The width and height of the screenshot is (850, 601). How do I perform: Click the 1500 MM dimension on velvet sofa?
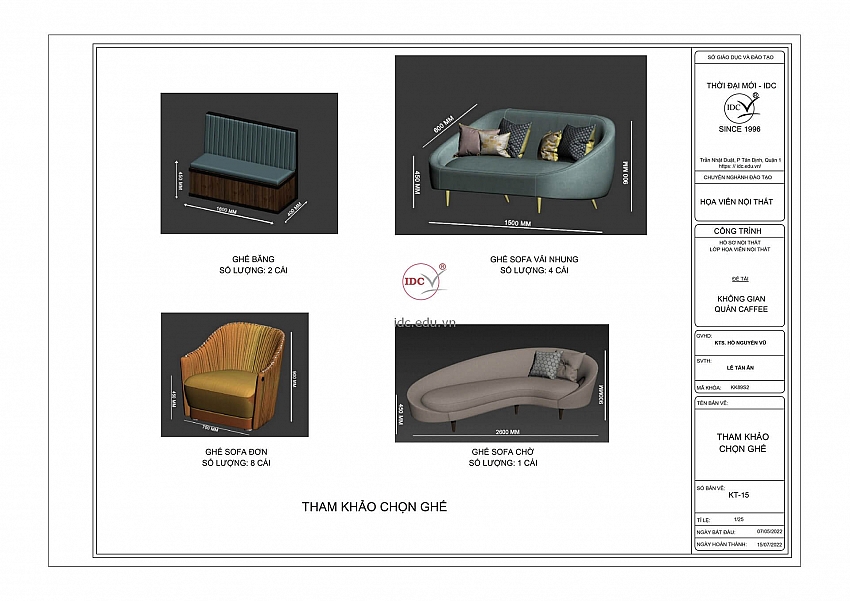click(x=516, y=223)
